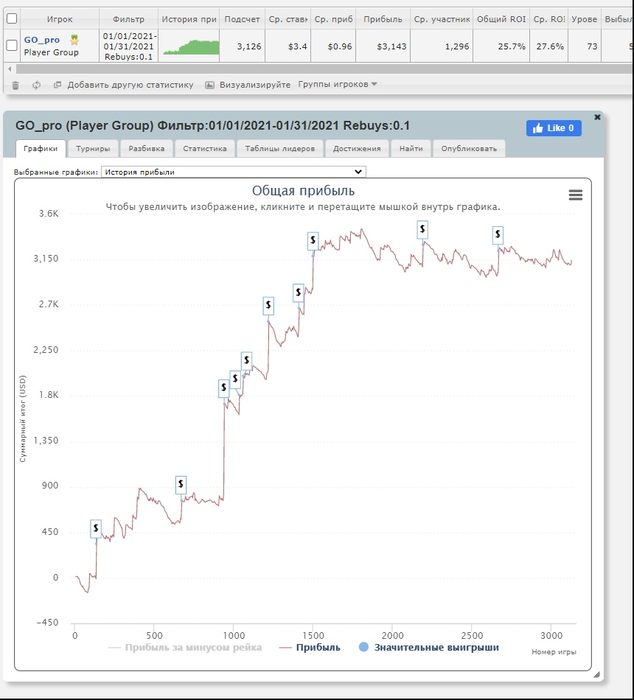Click the image icon beside Визуализируйте
This screenshot has width=634, height=700.
click(209, 84)
